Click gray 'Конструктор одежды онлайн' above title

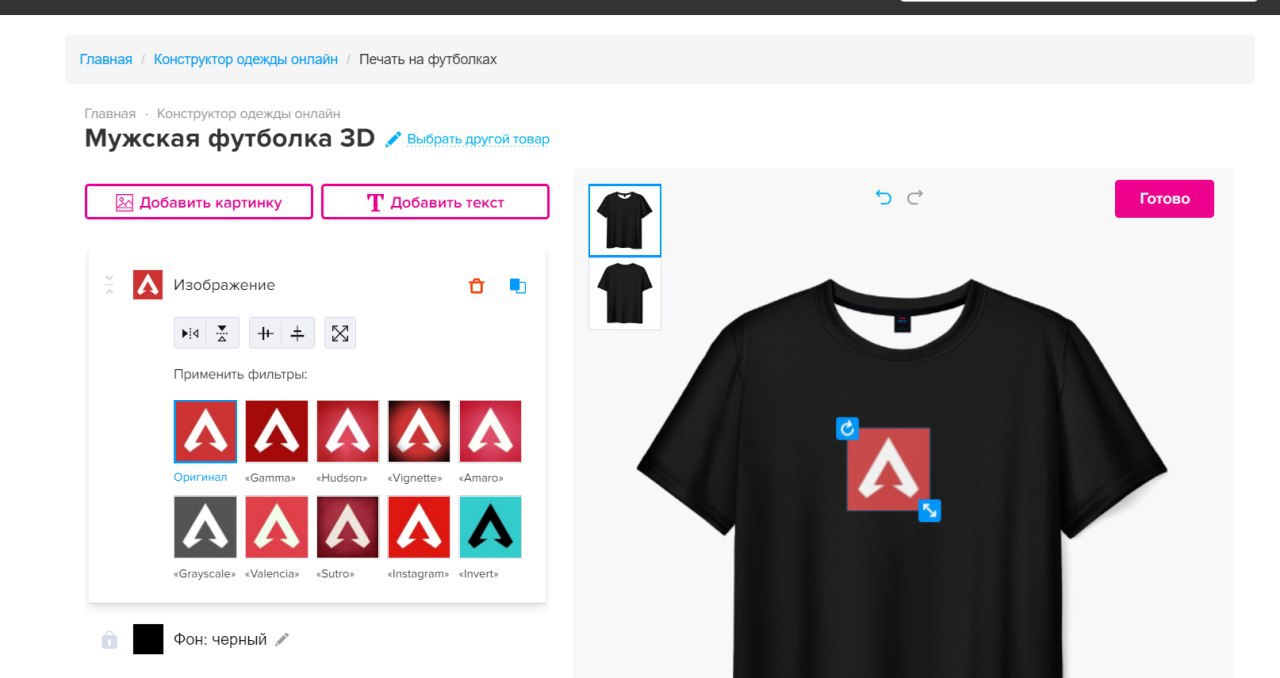pyautogui.click(x=249, y=114)
